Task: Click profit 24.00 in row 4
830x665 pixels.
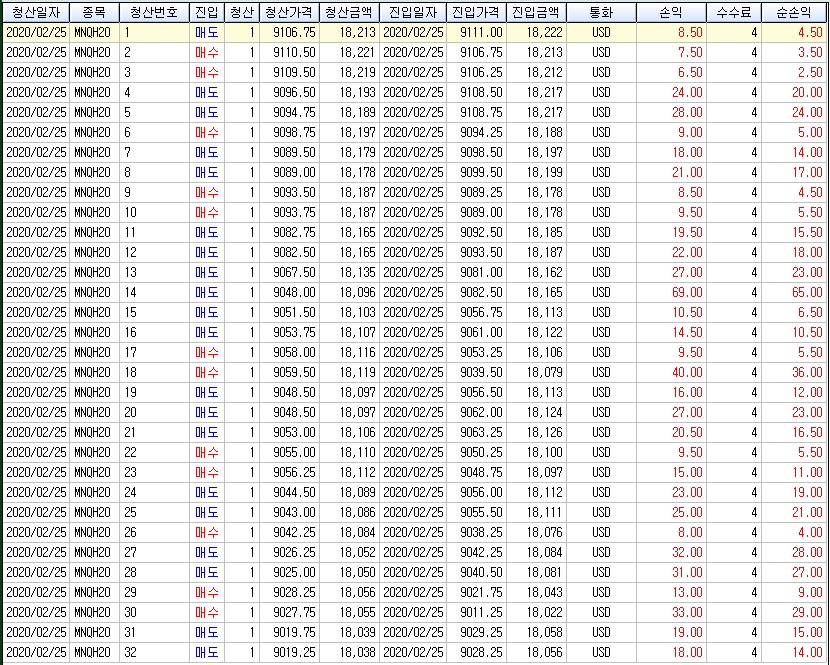Action: [x=687, y=93]
